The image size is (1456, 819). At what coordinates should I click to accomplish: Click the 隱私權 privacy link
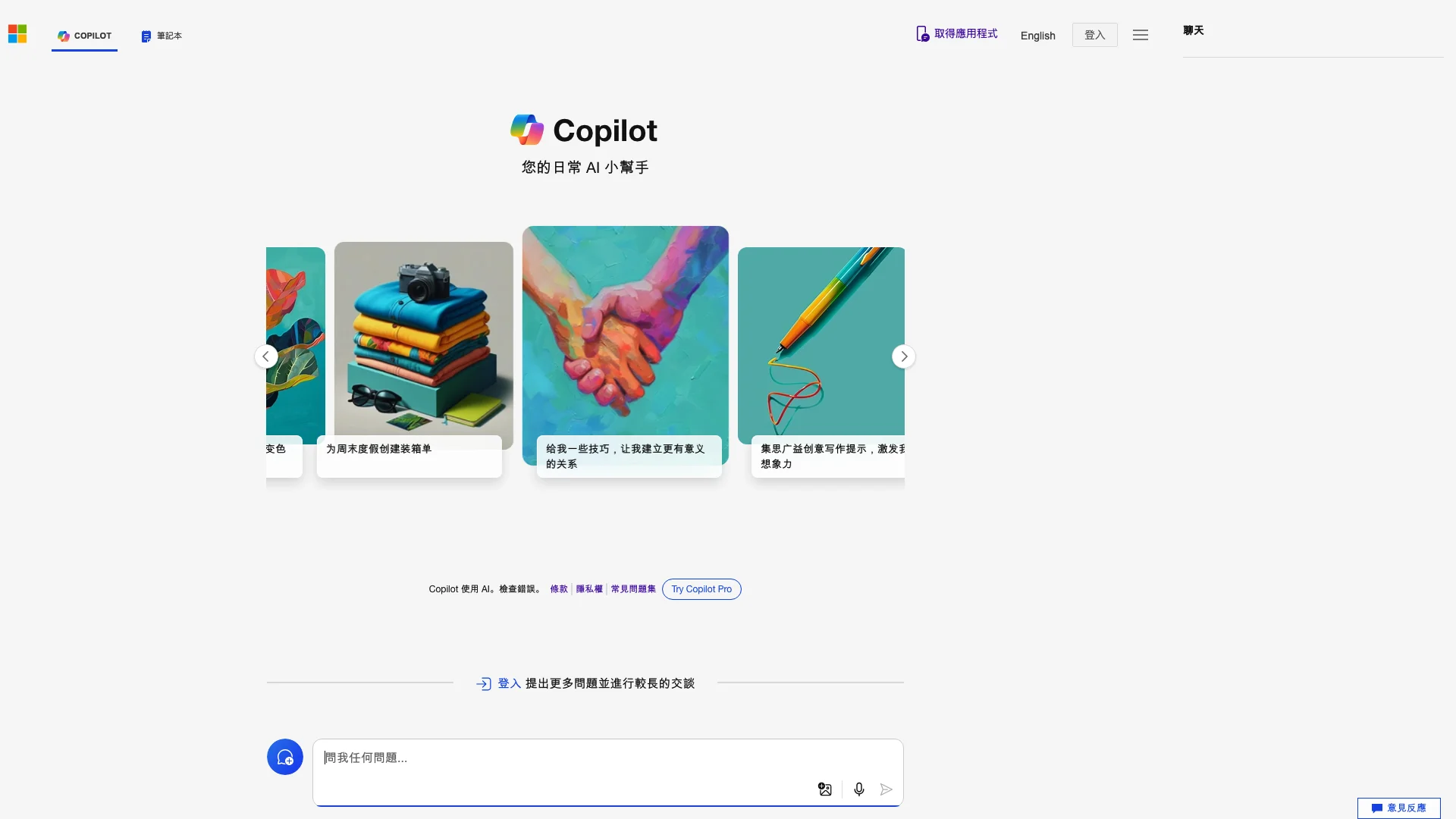589,589
